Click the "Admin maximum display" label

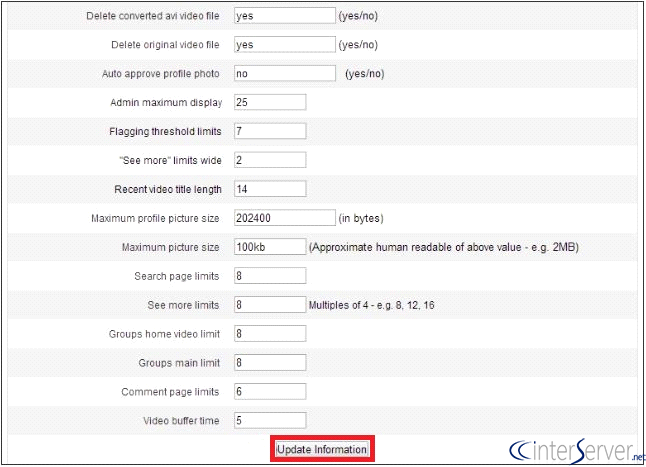tap(166, 103)
